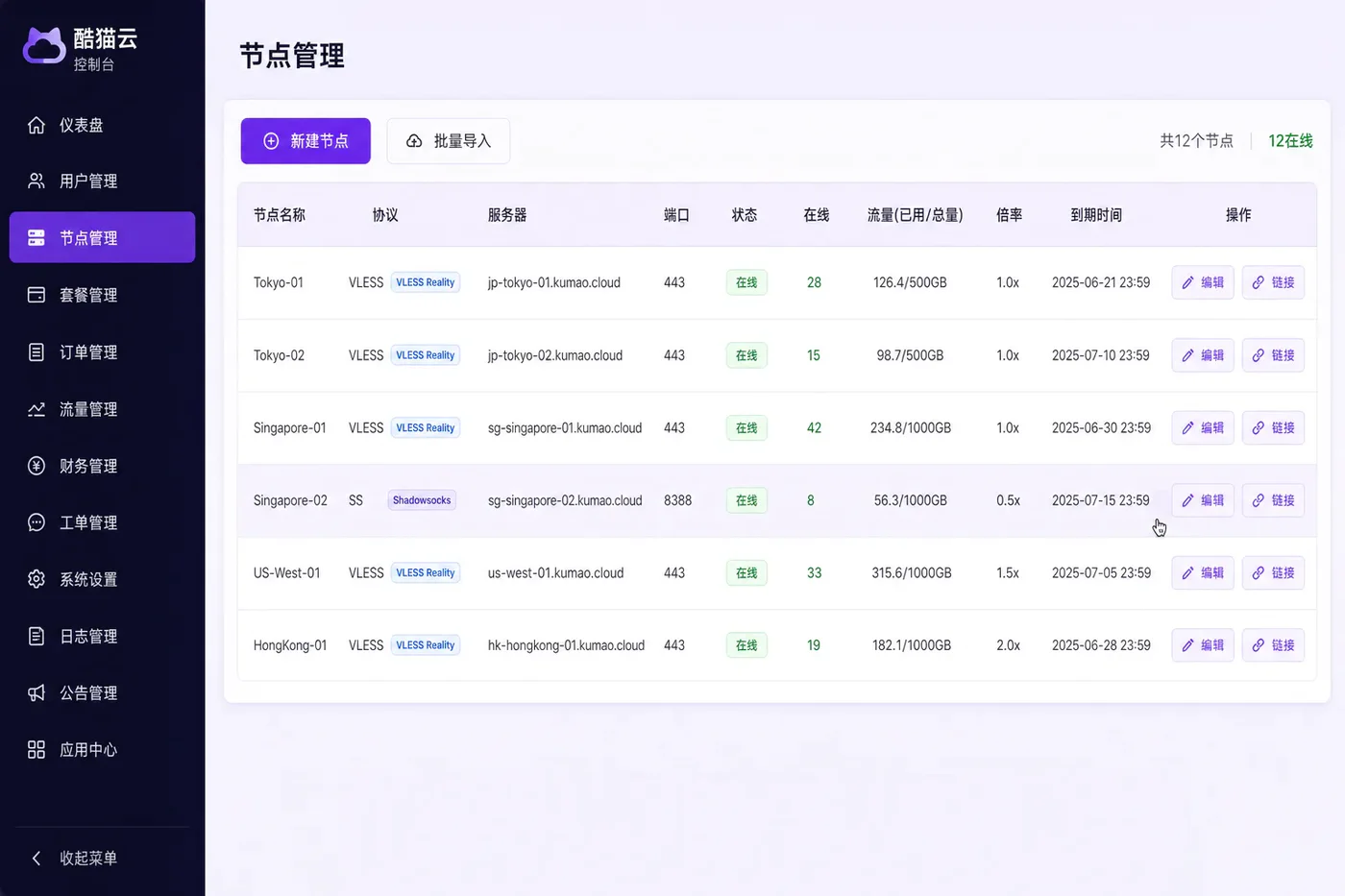The image size is (1345, 896).
Task: Click the 仪表盘 home icon
Action: 37,125
